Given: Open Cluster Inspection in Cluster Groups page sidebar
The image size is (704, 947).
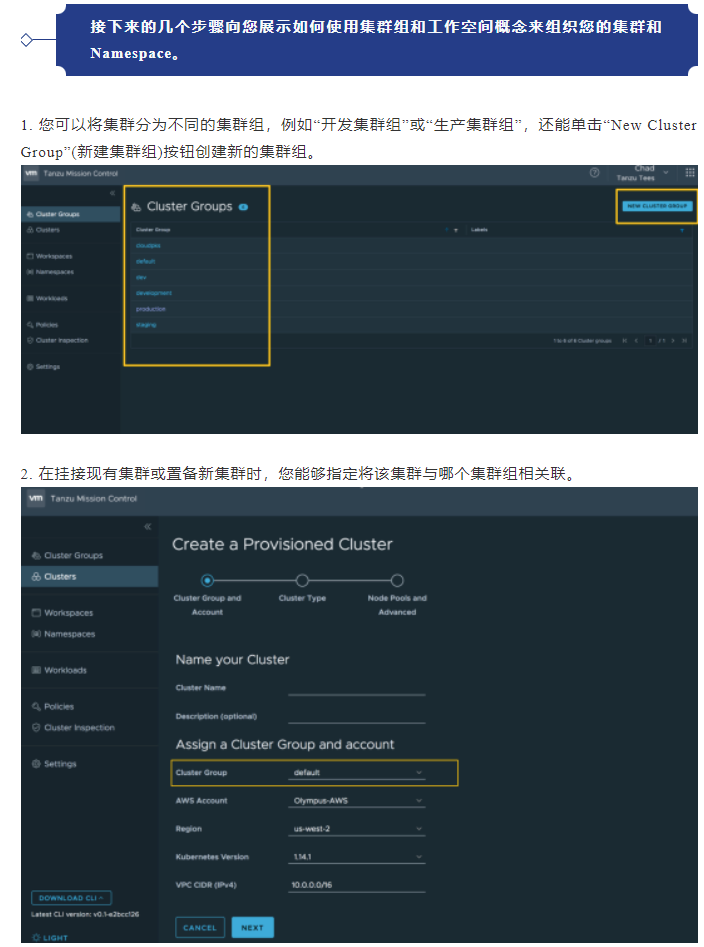Looking at the screenshot, I should (x=57, y=341).
